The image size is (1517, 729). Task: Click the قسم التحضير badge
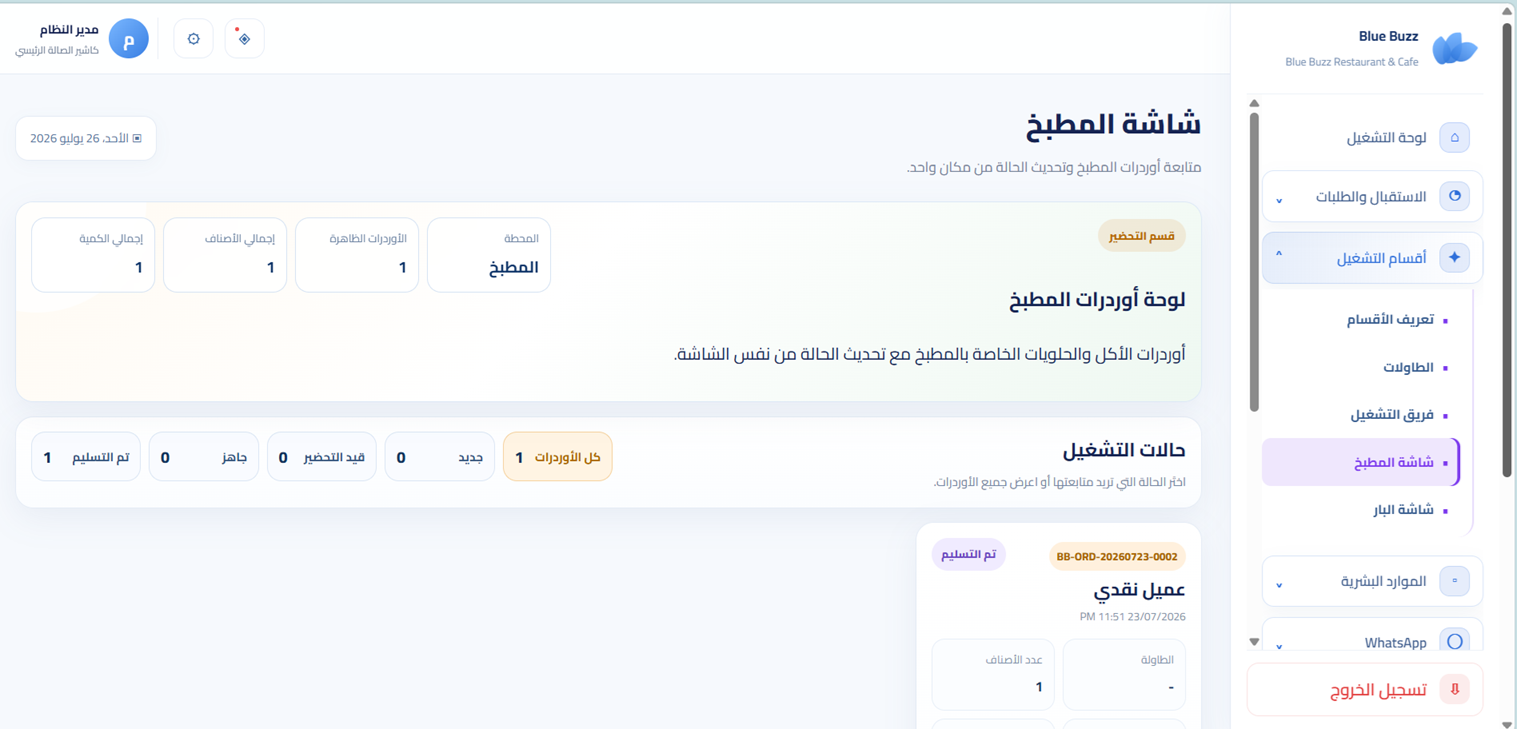[x=1141, y=236]
